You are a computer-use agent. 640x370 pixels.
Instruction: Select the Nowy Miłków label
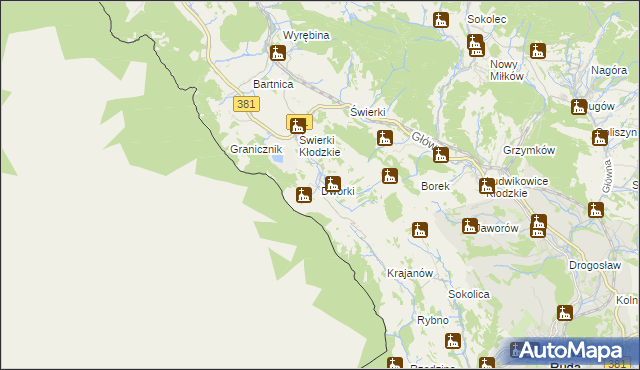coord(506,70)
